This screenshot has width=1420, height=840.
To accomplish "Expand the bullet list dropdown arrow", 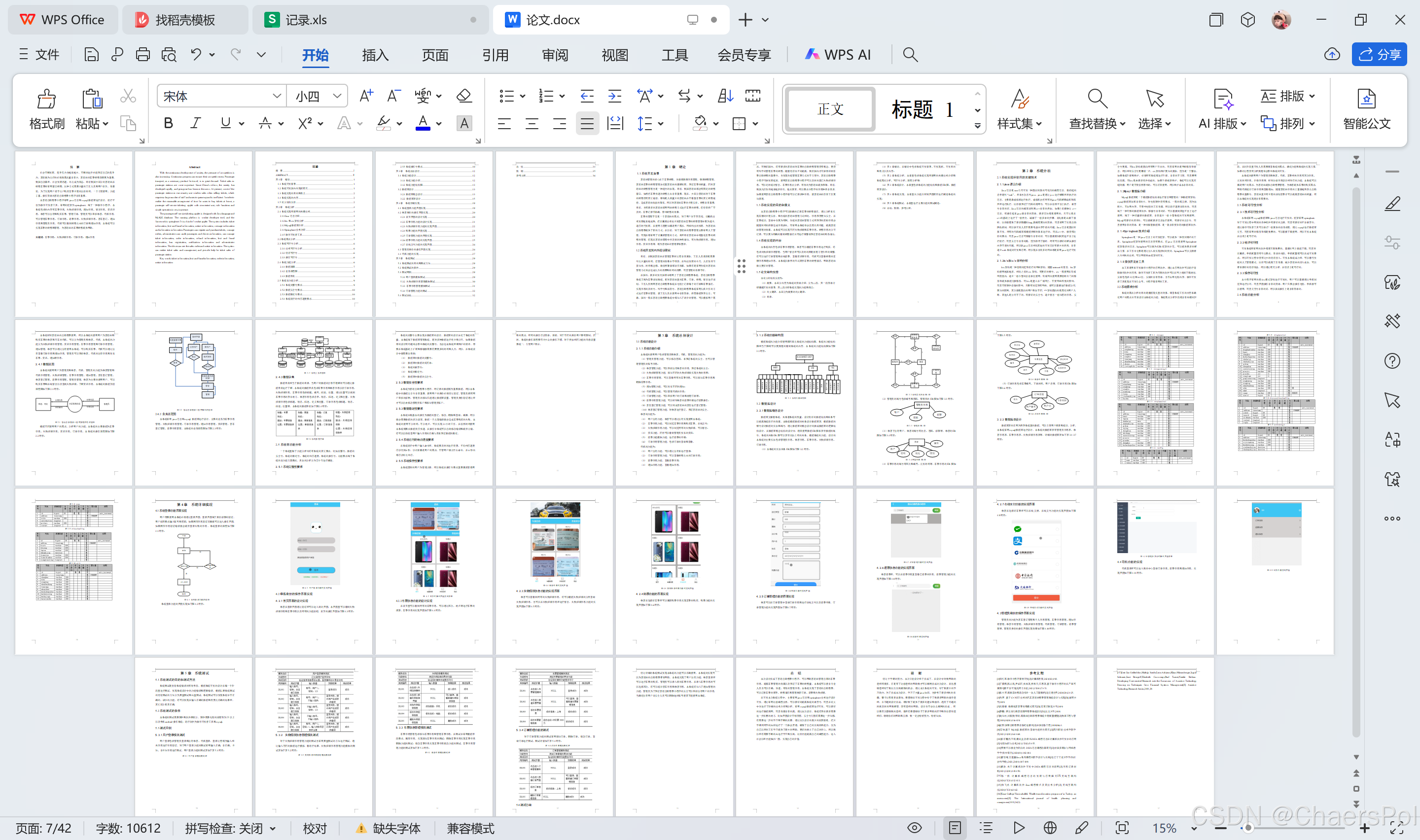I will click(522, 96).
